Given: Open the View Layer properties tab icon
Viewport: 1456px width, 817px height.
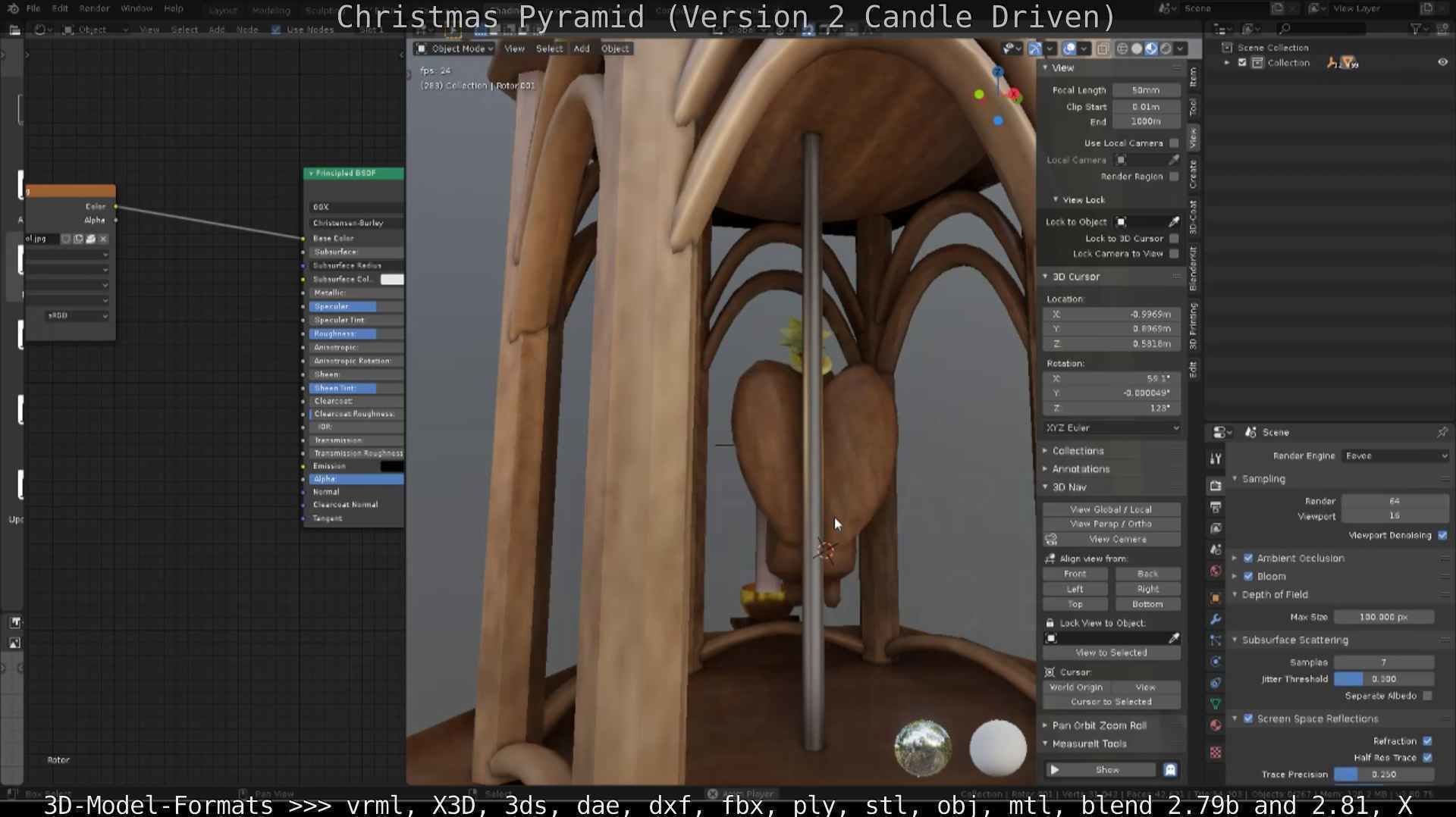Looking at the screenshot, I should coord(1216,528).
